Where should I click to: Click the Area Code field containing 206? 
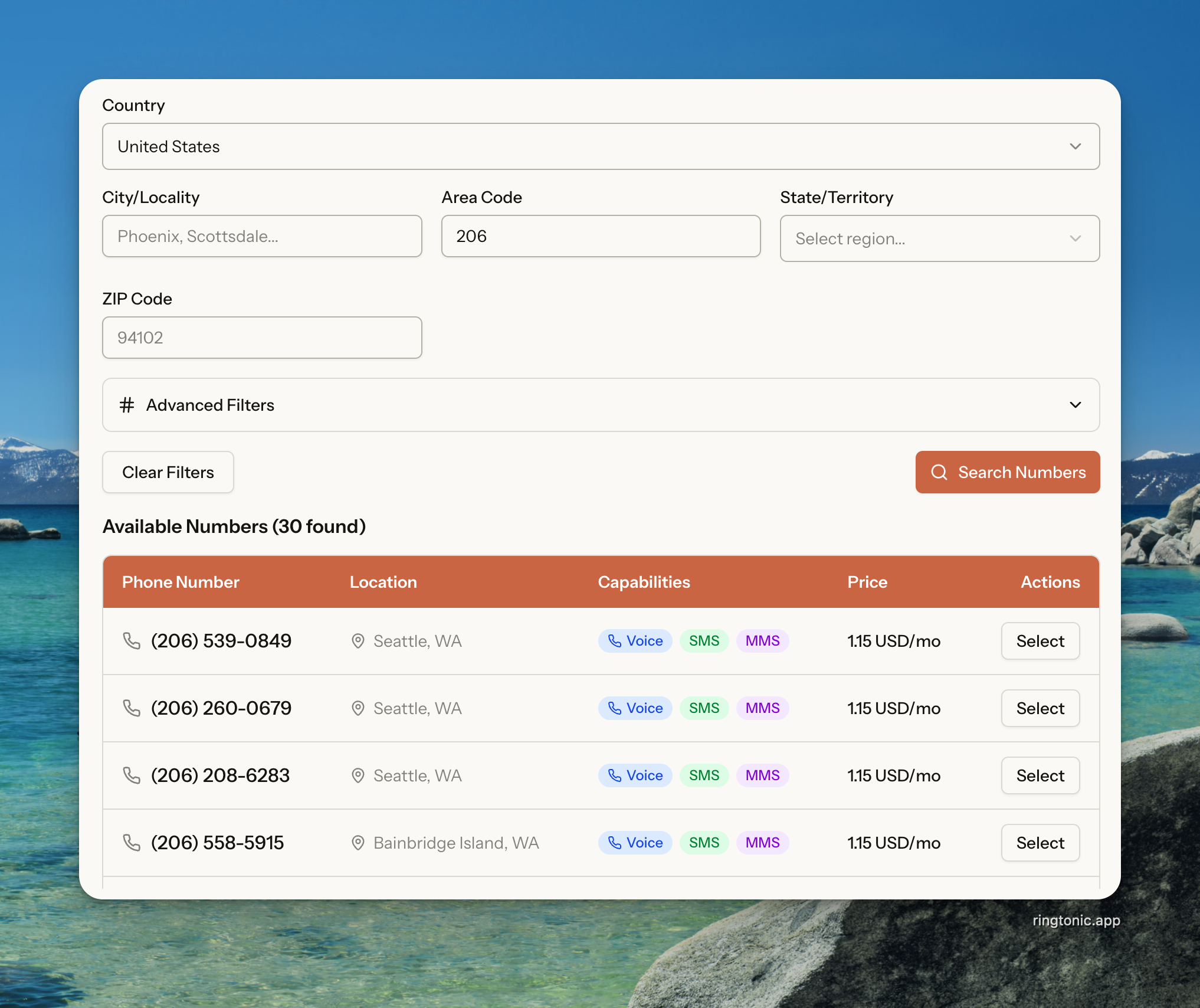point(601,236)
